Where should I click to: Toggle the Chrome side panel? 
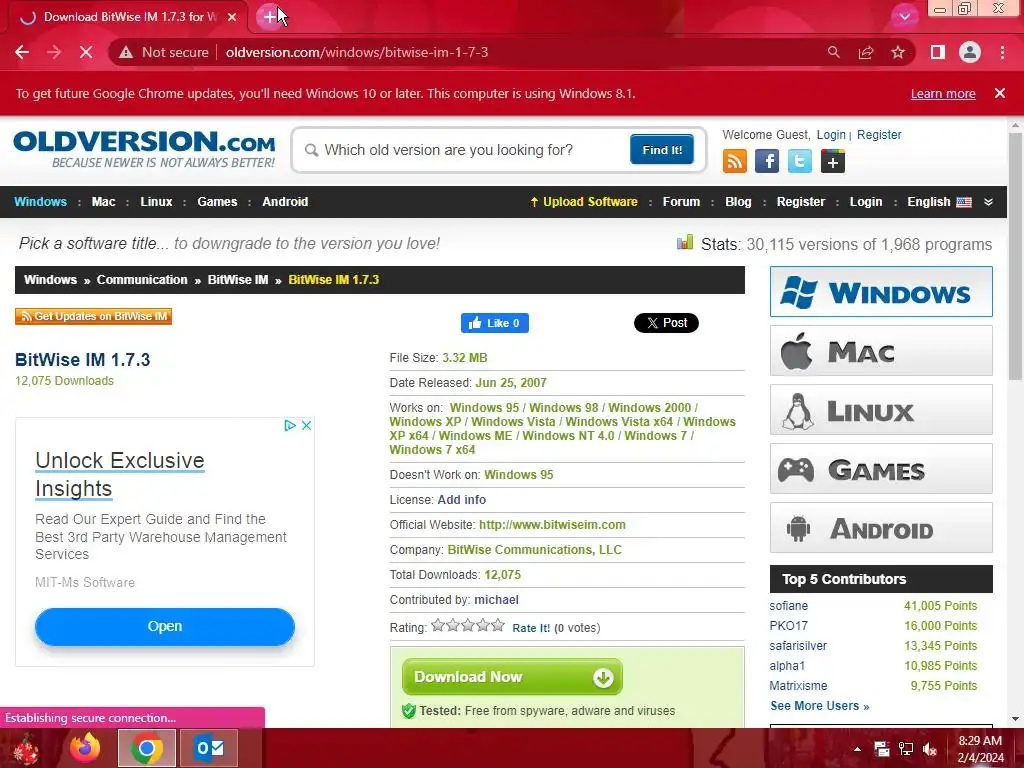coord(937,52)
